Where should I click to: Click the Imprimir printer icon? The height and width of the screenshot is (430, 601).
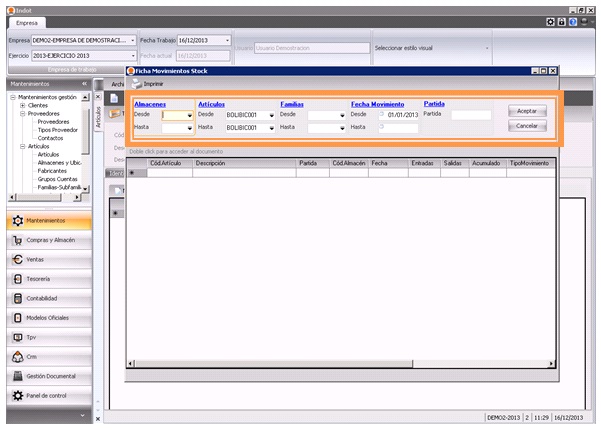(136, 84)
